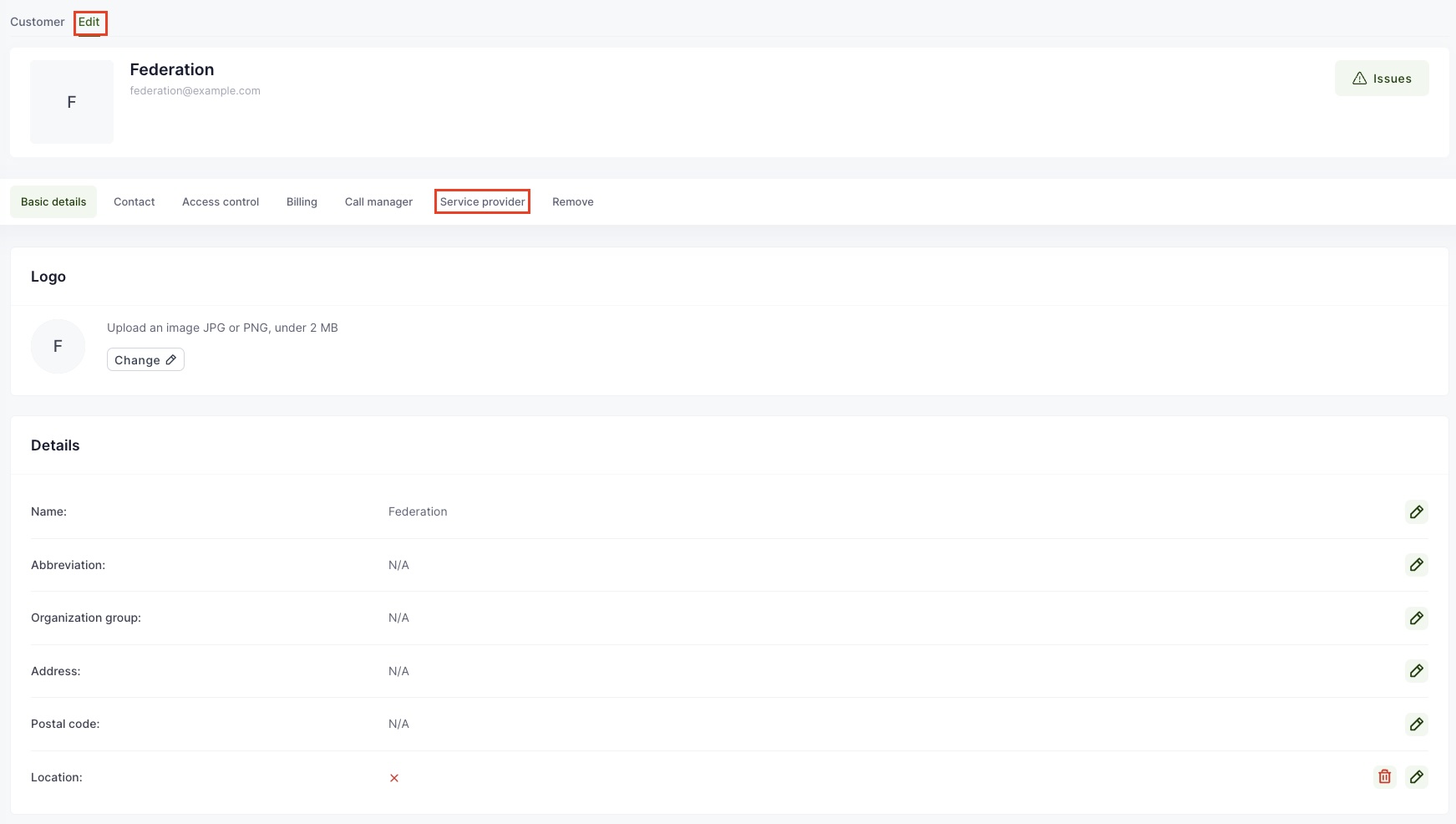1456x824 pixels.
Task: Click the Location row edit pencil
Action: coord(1416,777)
